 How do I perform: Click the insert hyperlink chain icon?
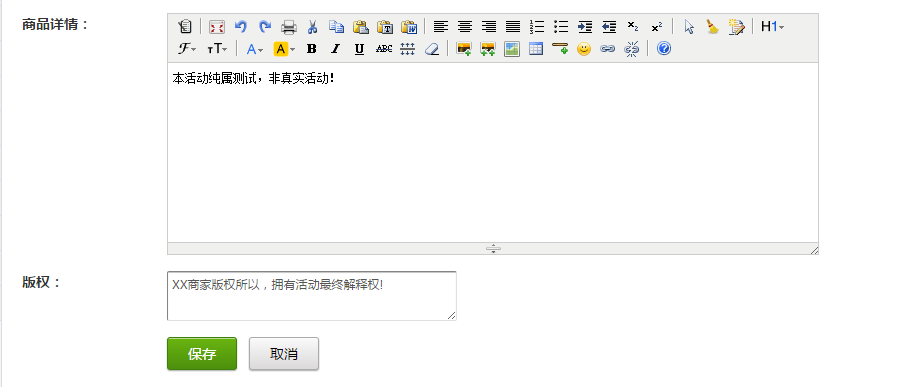click(x=607, y=49)
